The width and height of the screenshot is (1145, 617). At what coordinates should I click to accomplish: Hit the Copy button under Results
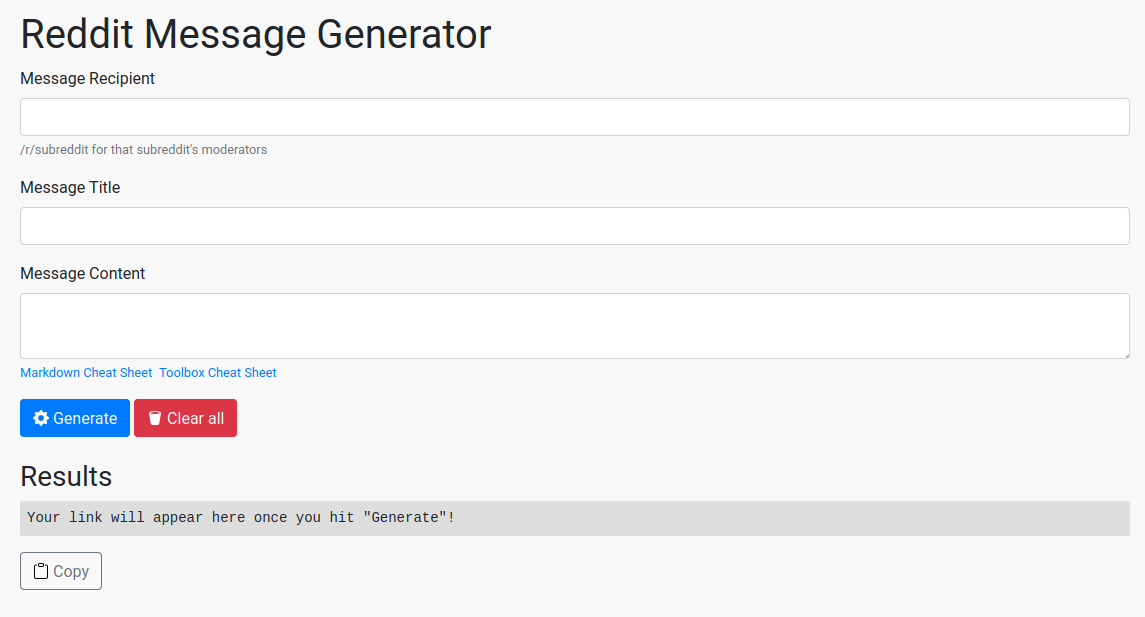tap(61, 571)
